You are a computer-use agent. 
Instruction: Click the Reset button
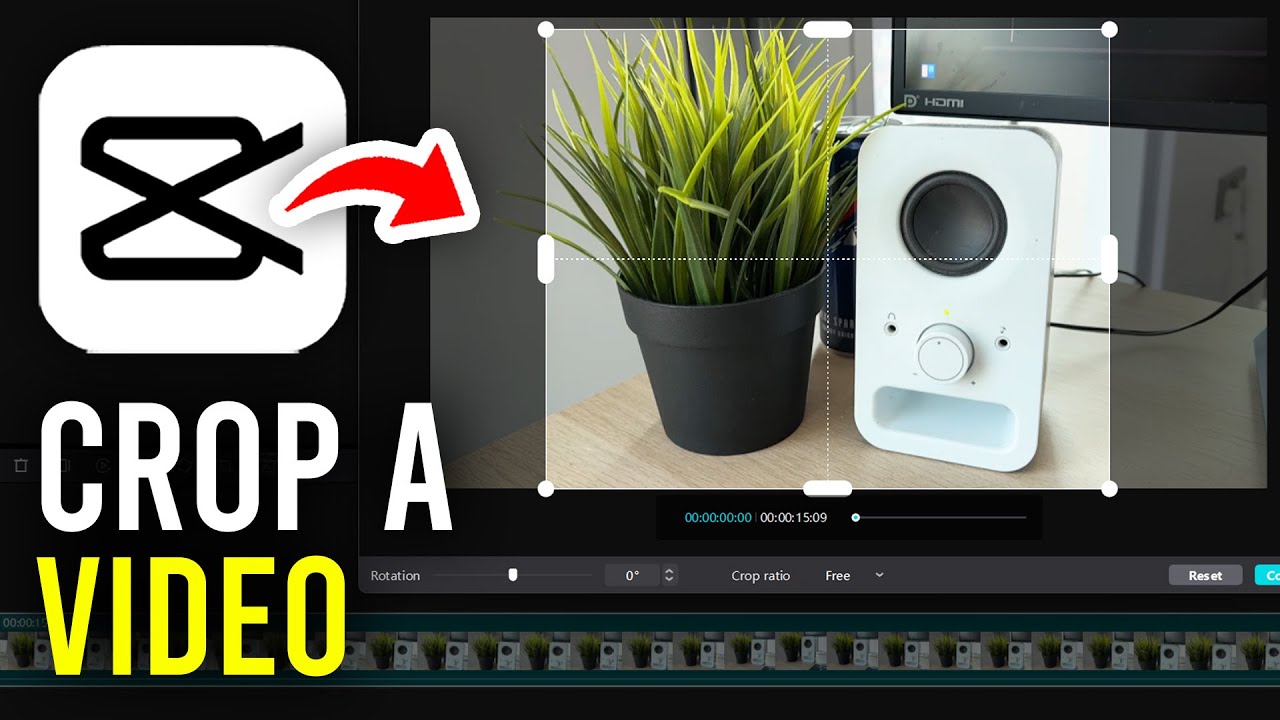(1205, 575)
